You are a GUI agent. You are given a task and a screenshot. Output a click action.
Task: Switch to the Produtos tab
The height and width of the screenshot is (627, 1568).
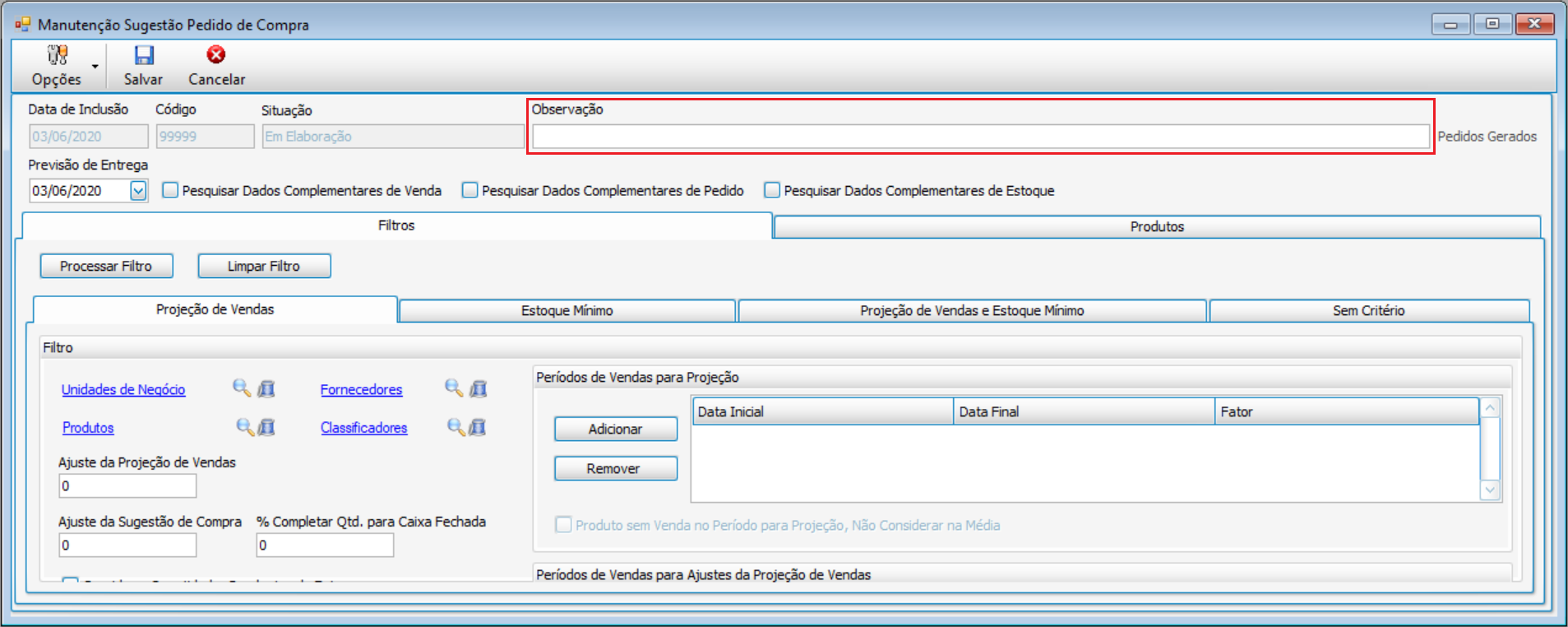pos(1157,227)
